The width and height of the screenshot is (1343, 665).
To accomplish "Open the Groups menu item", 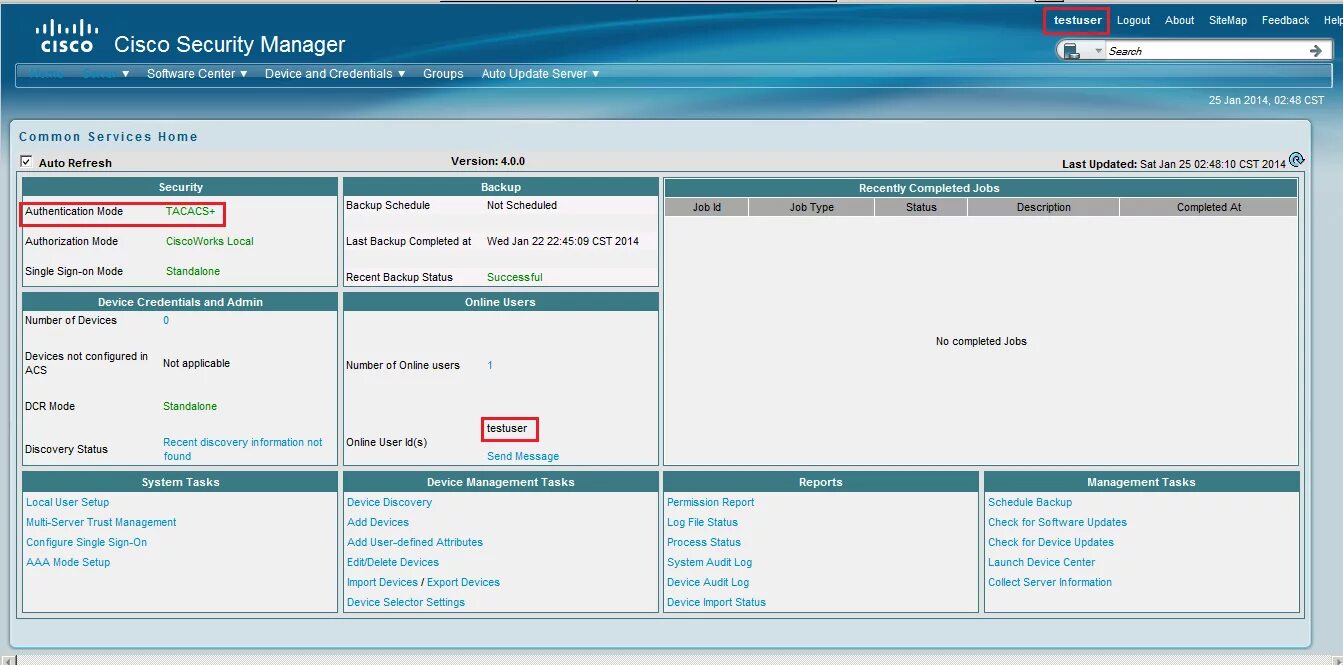I will click(x=443, y=73).
